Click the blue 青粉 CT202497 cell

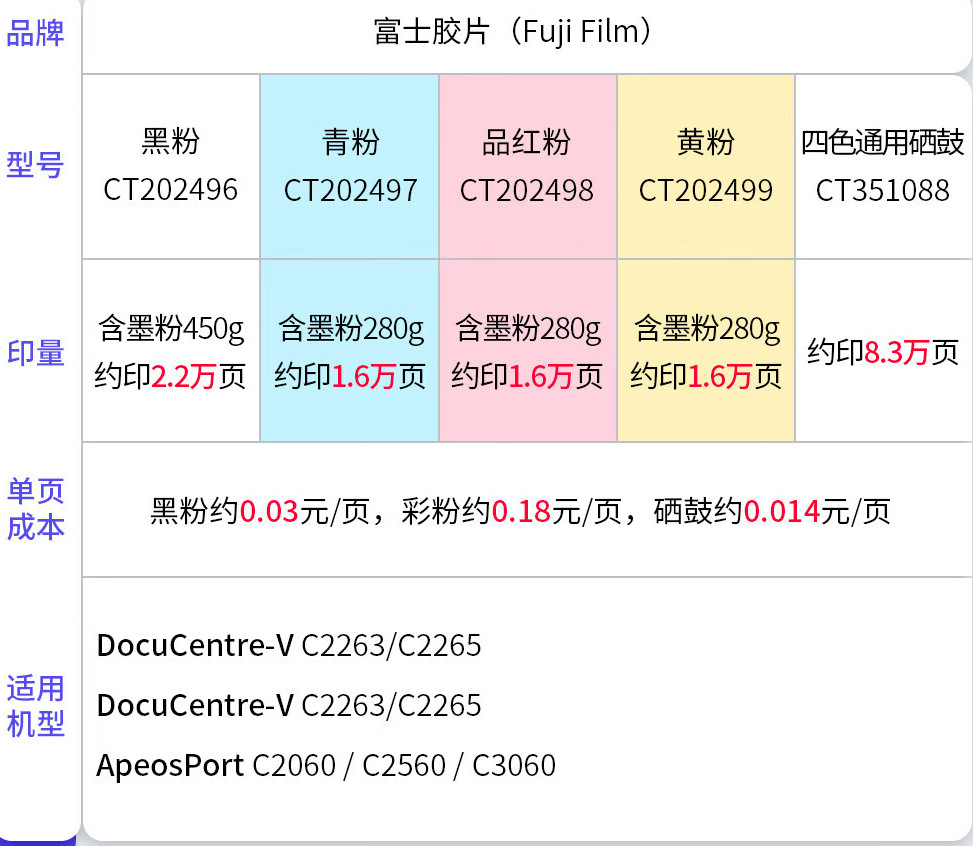pos(350,166)
